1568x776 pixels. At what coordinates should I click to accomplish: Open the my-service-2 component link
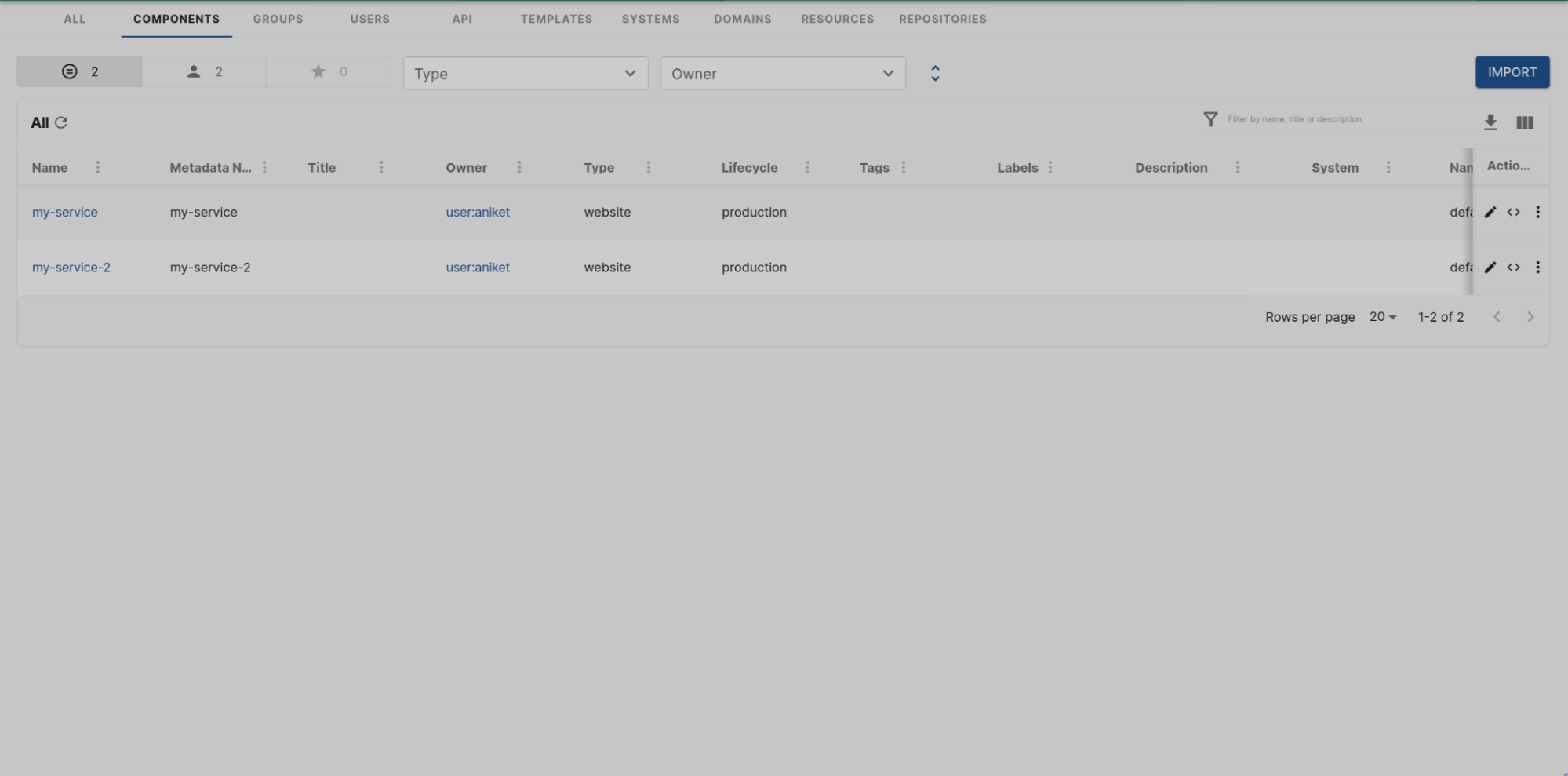pyautogui.click(x=71, y=267)
